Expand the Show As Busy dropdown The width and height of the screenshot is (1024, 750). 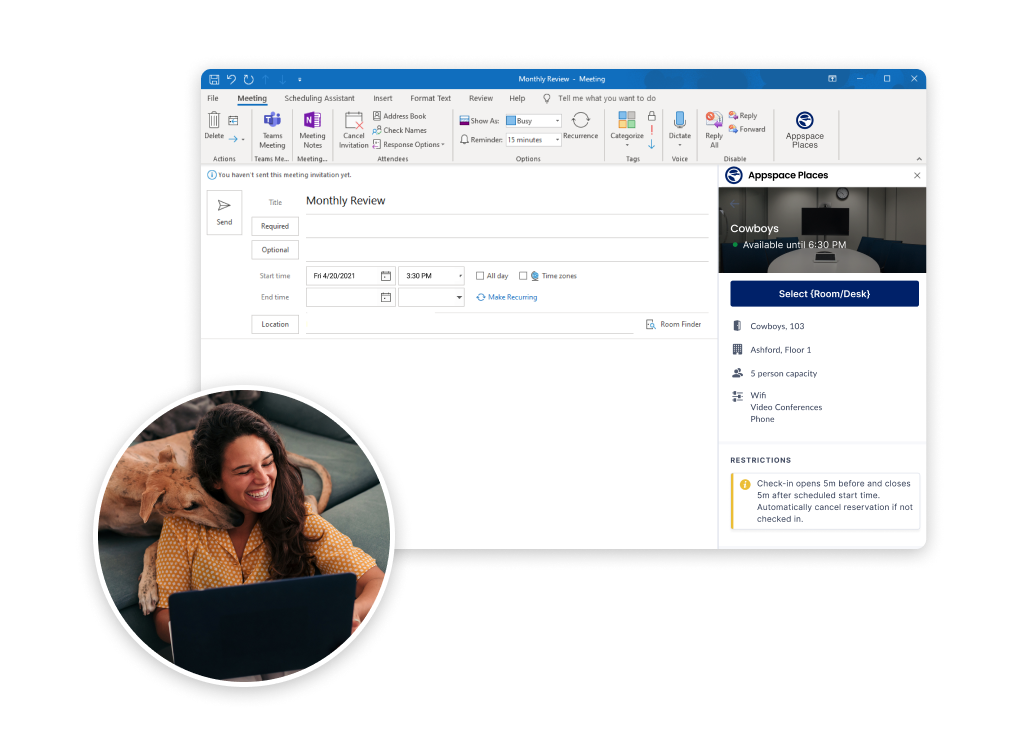557,121
